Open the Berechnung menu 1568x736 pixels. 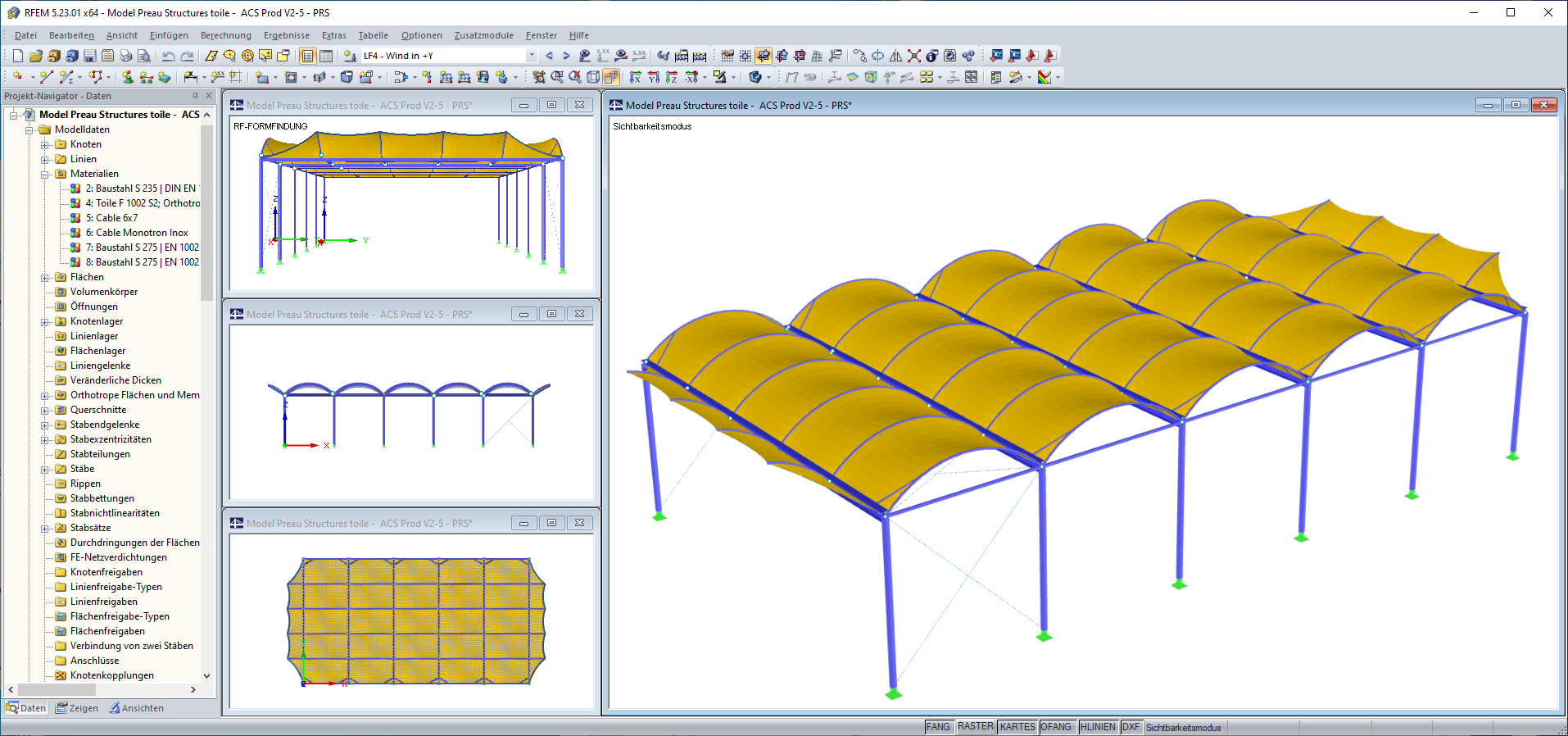[226, 35]
